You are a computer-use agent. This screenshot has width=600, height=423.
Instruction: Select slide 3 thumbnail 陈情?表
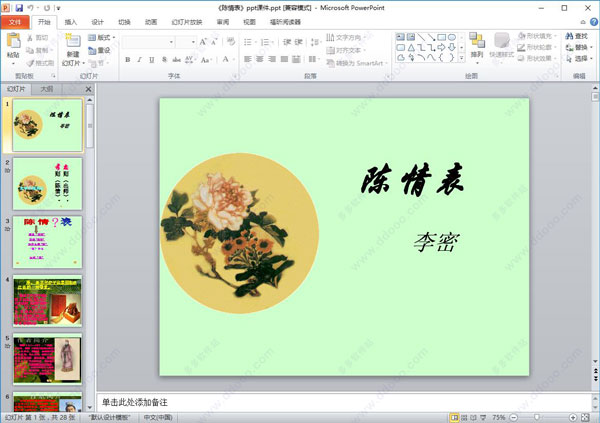47,242
